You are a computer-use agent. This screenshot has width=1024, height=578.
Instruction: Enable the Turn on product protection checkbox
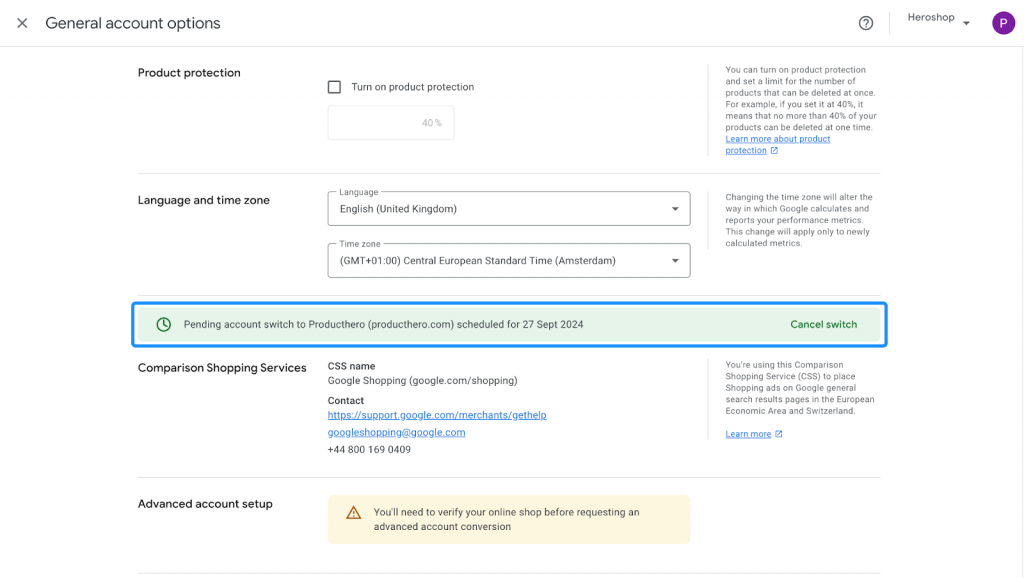tap(334, 87)
